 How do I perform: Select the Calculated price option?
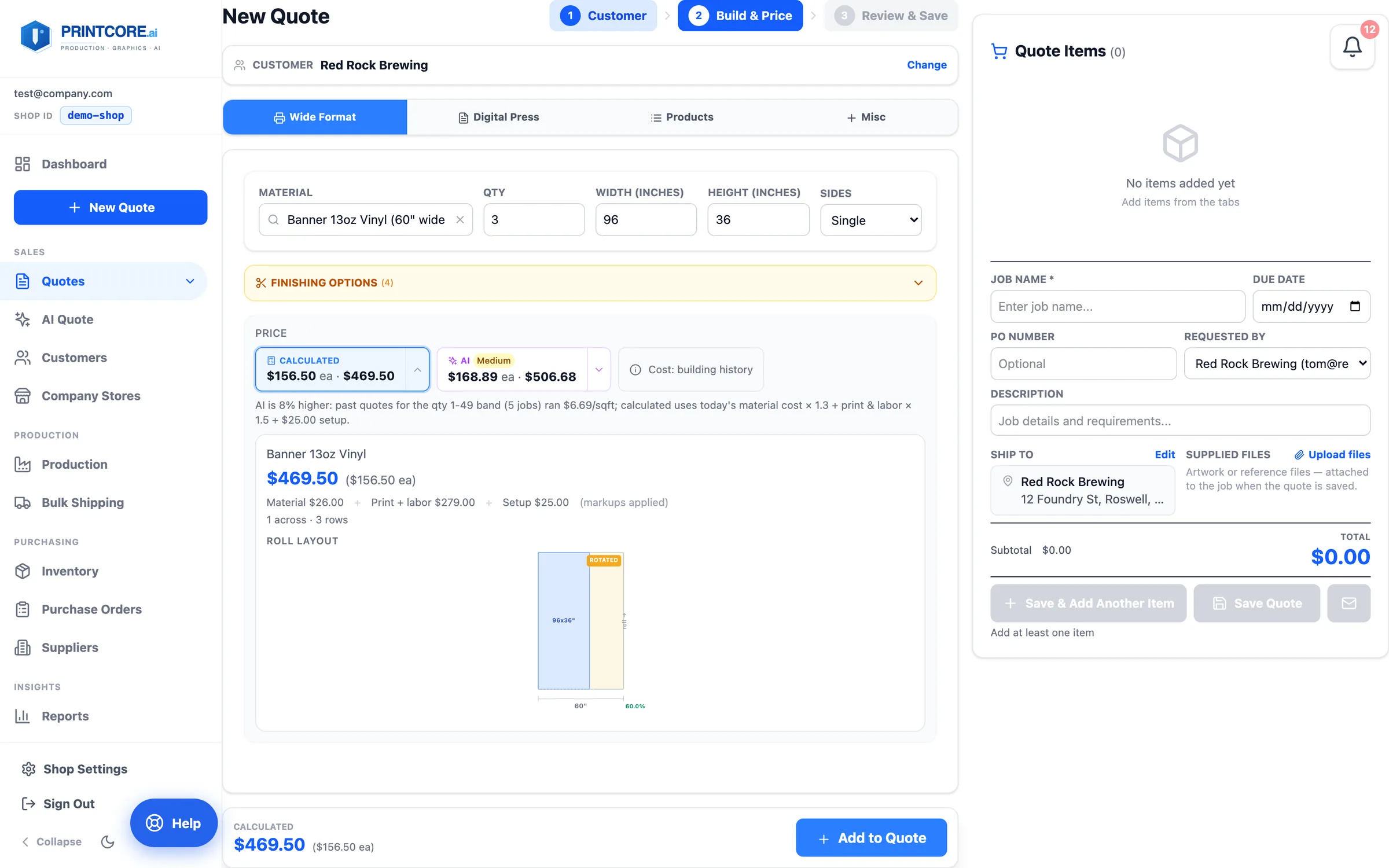click(331, 369)
